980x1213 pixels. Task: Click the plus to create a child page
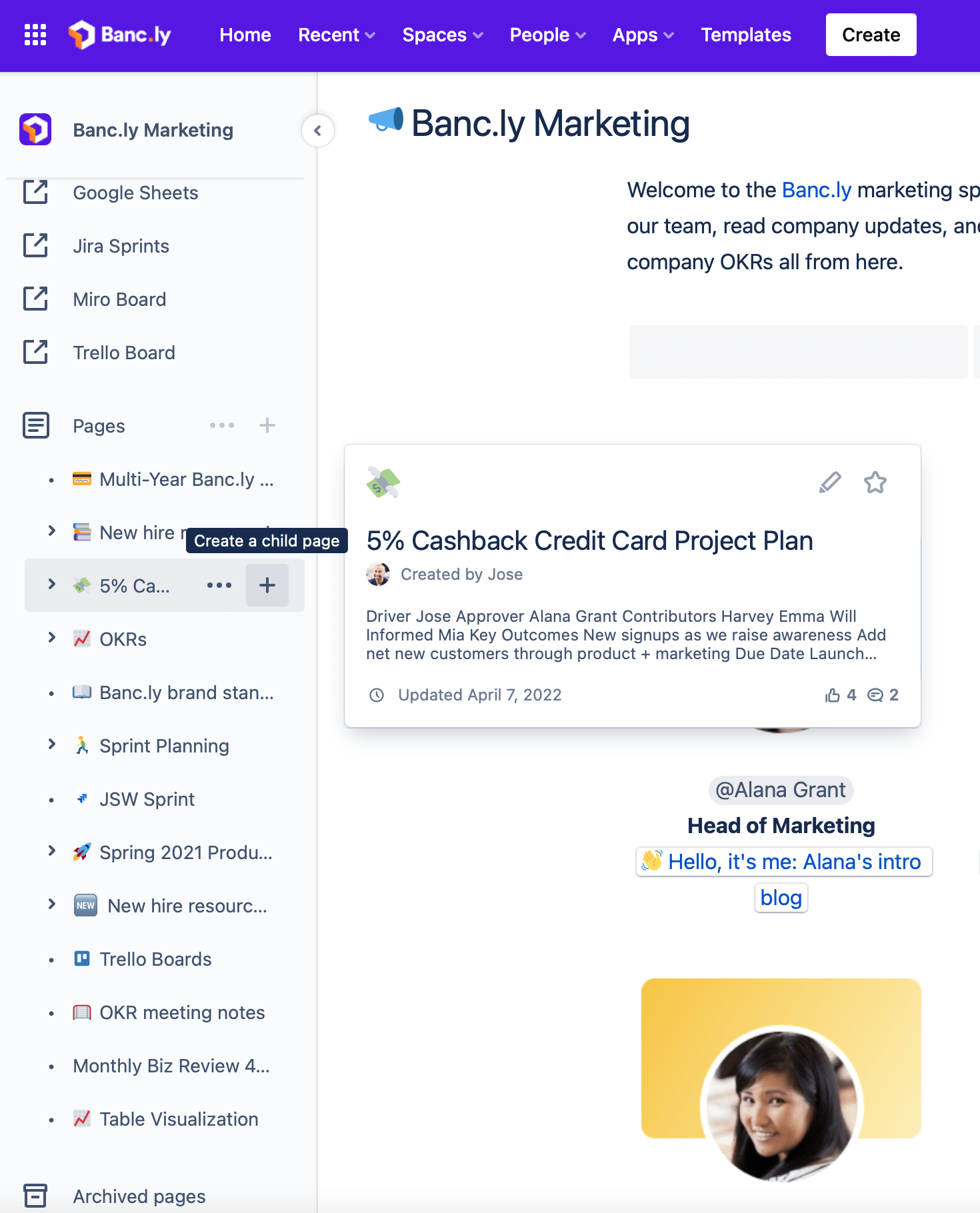(x=267, y=585)
